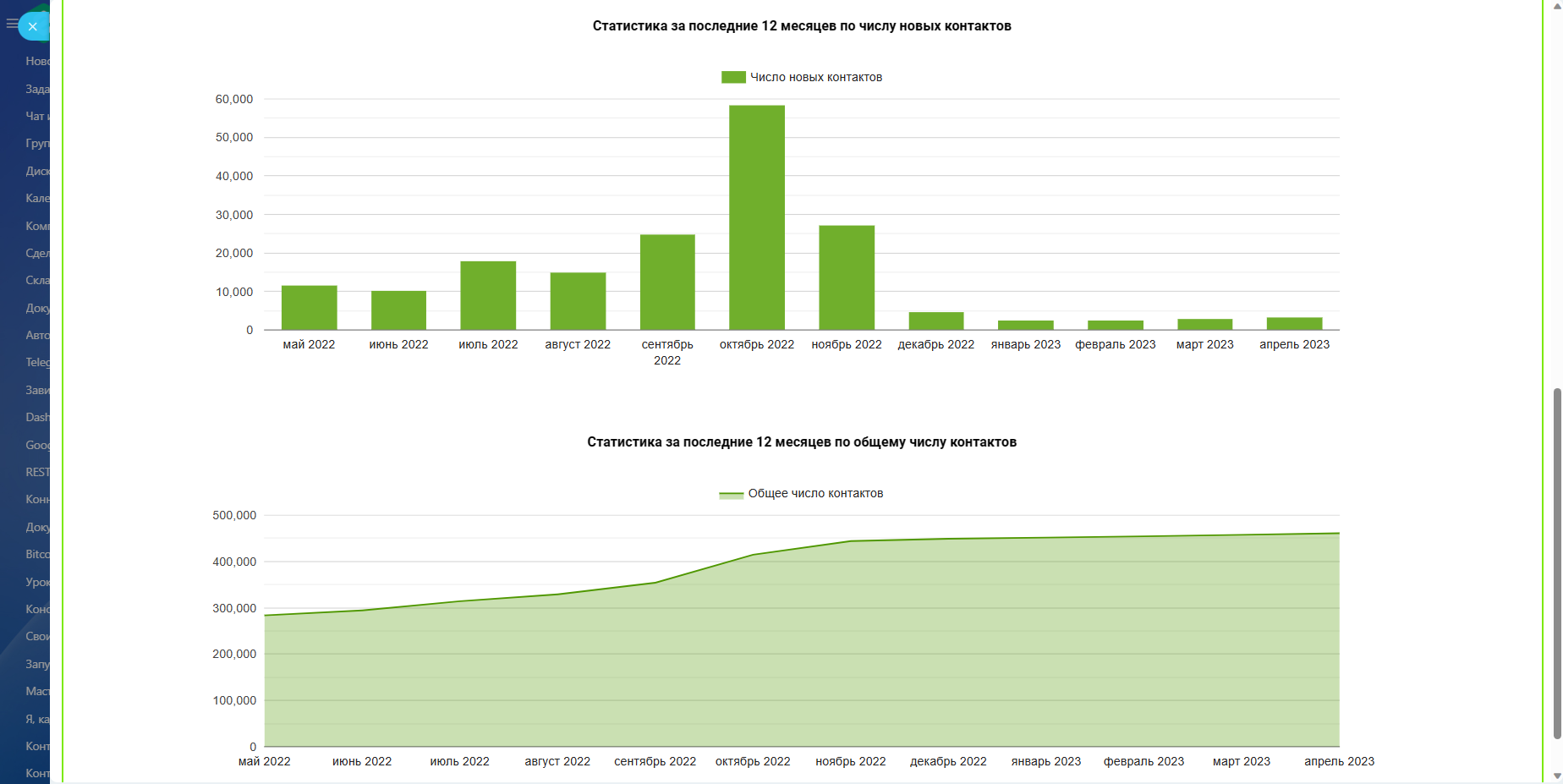Click 'октябрь 2022' label under the bar chart
This screenshot has height=784, width=1563.
pos(757,344)
